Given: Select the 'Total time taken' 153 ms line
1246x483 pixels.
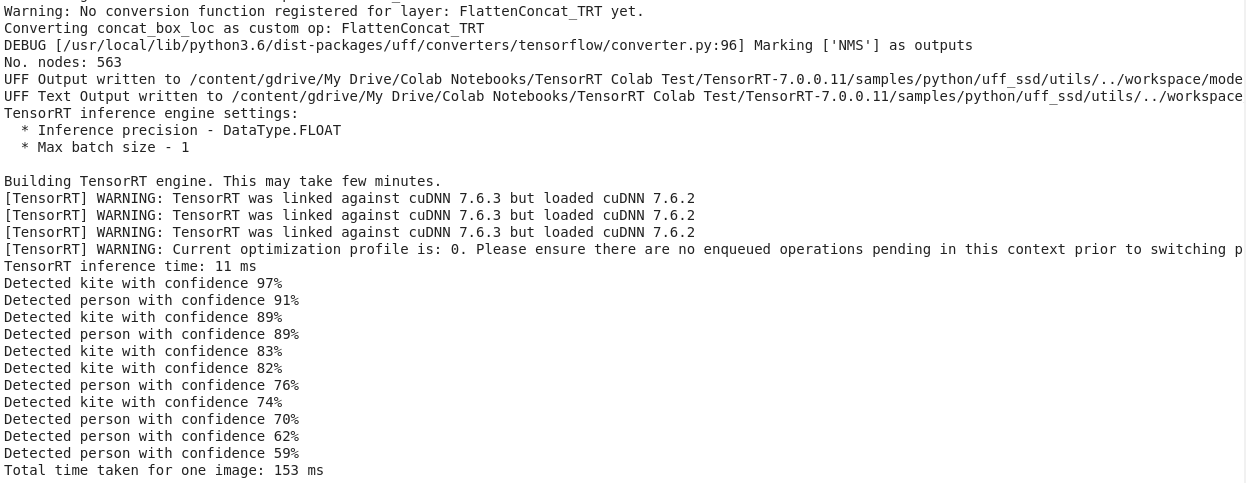Looking at the screenshot, I should (164, 470).
